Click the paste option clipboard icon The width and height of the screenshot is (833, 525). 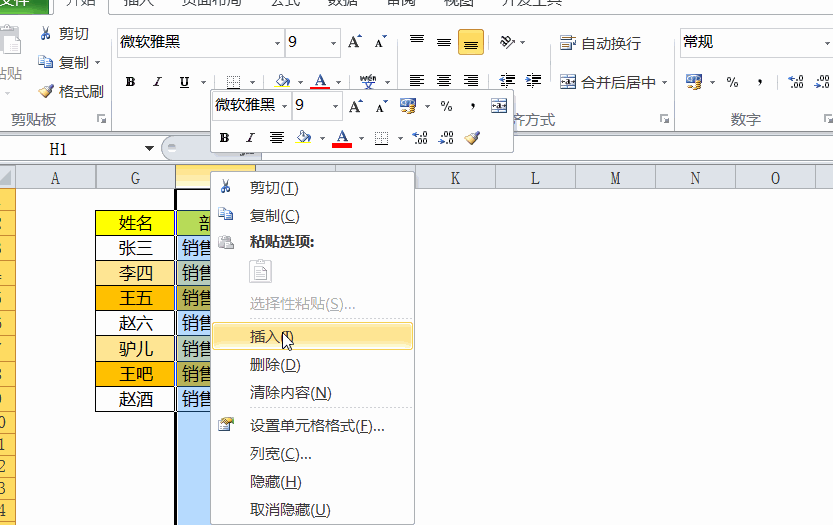pyautogui.click(x=260, y=271)
